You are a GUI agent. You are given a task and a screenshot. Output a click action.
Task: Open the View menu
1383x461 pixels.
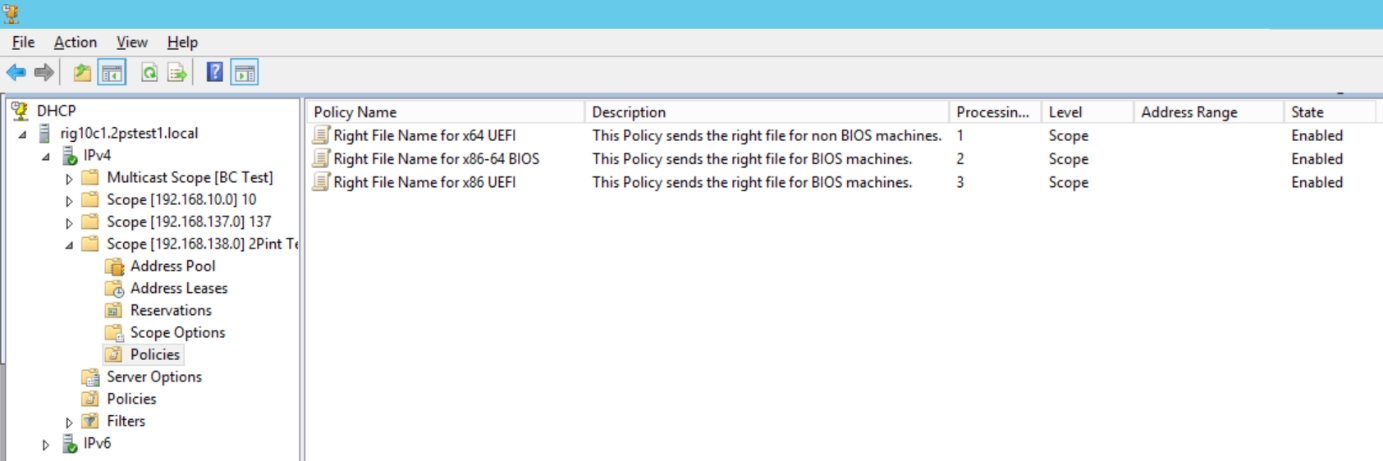[131, 42]
